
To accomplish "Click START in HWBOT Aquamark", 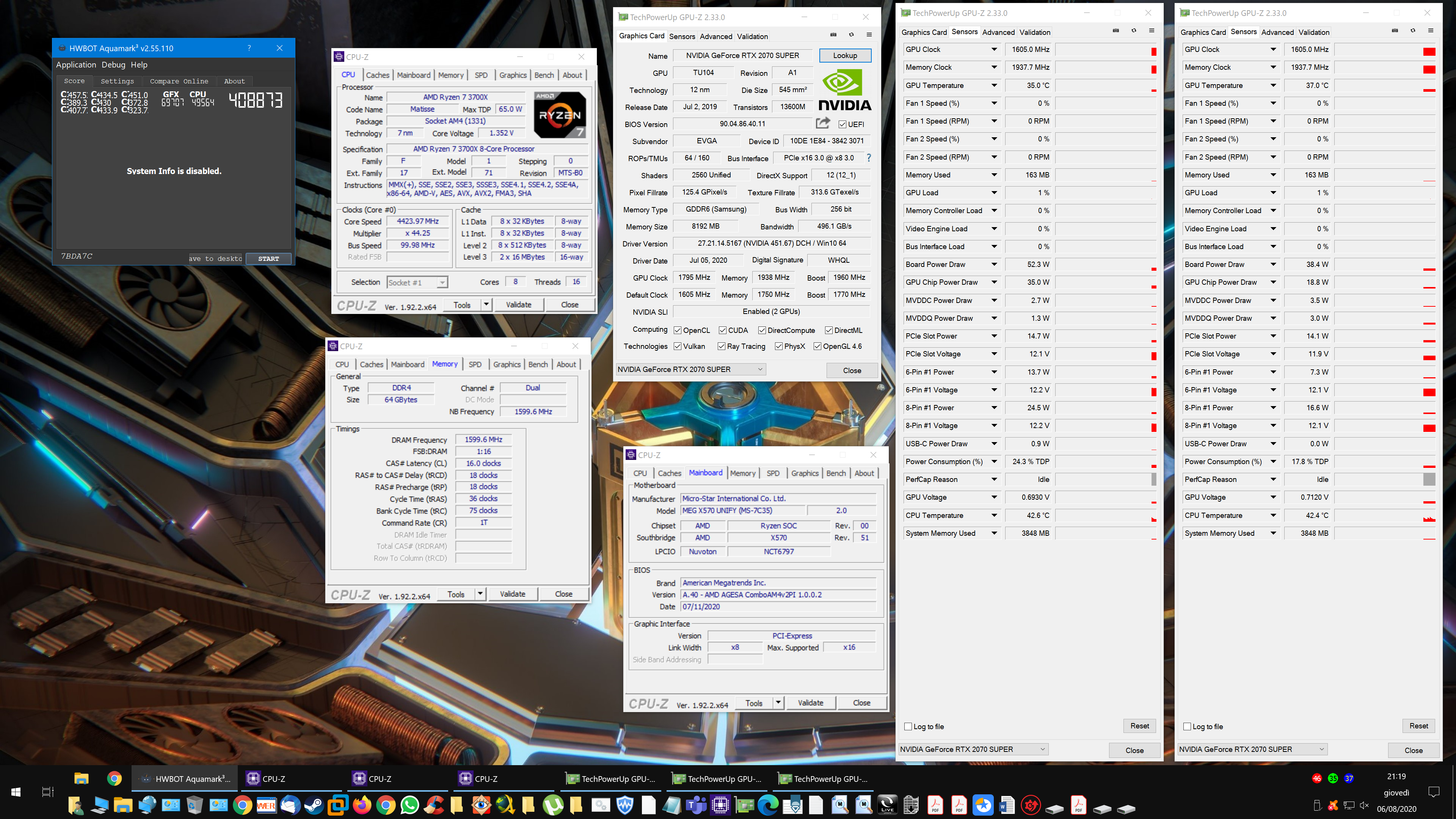I will [268, 258].
